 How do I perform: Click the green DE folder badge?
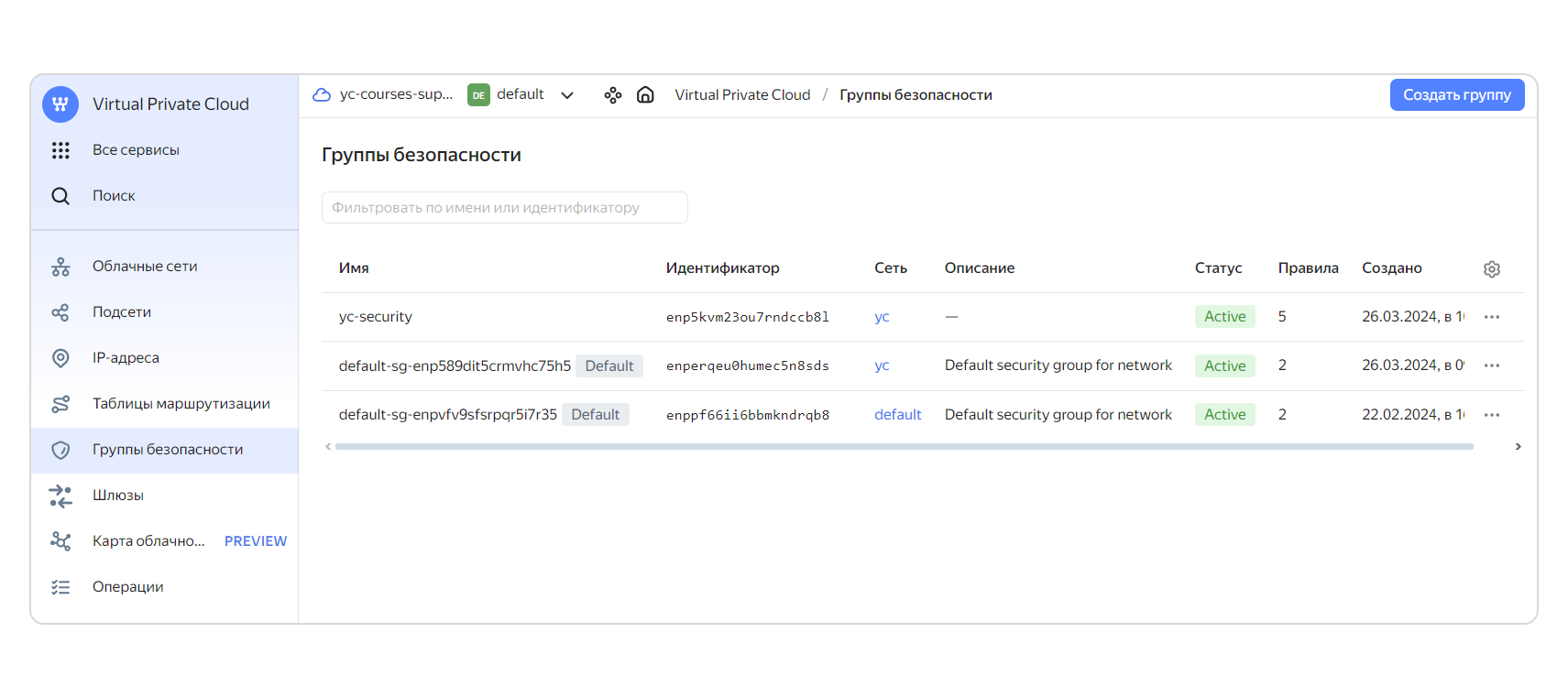point(478,95)
